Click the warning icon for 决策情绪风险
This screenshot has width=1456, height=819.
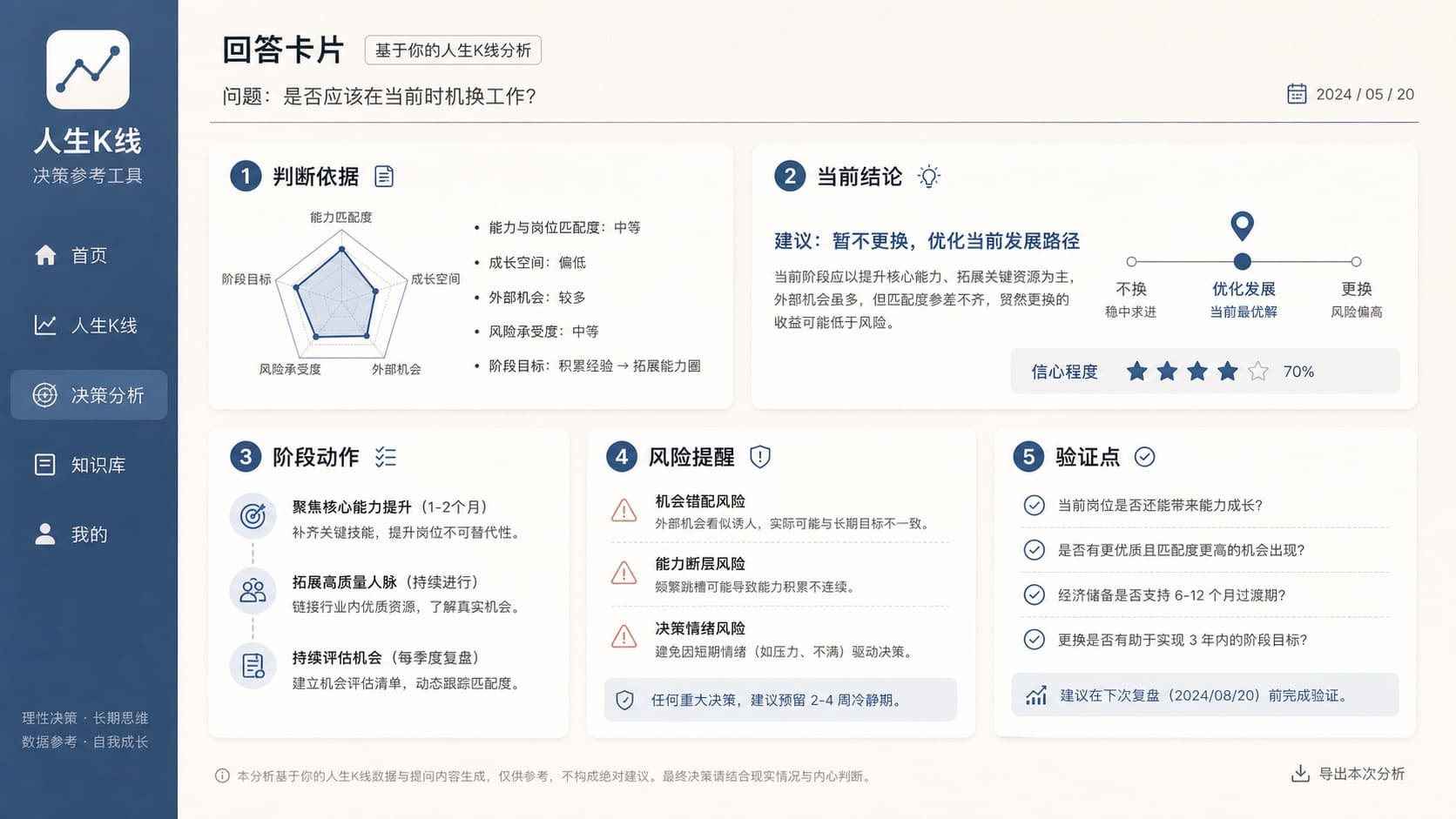(624, 637)
